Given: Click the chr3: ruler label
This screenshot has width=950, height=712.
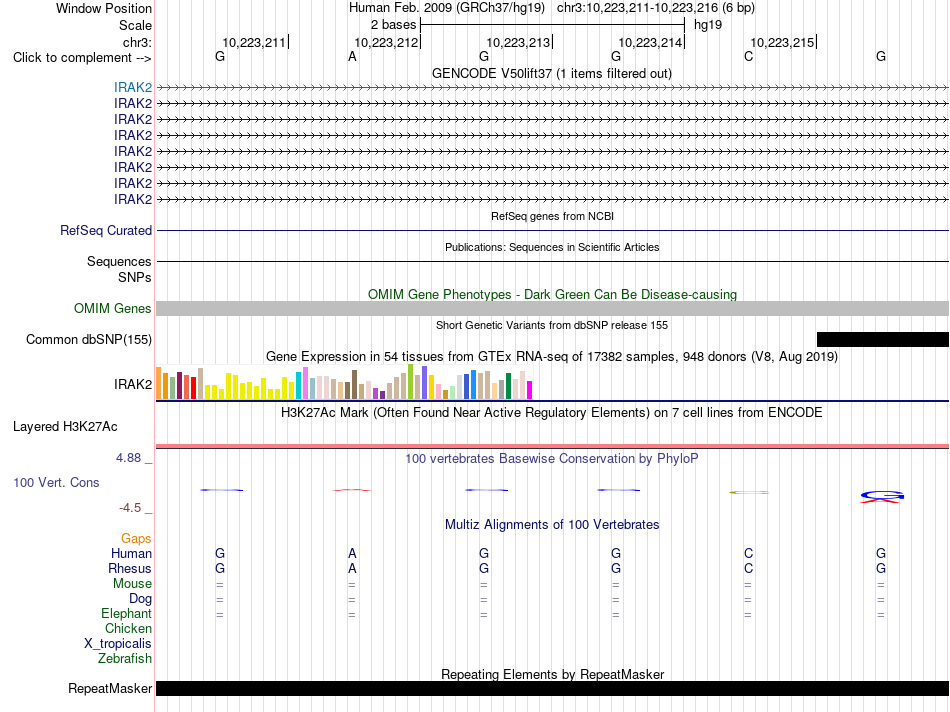Looking at the screenshot, I should coord(137,42).
